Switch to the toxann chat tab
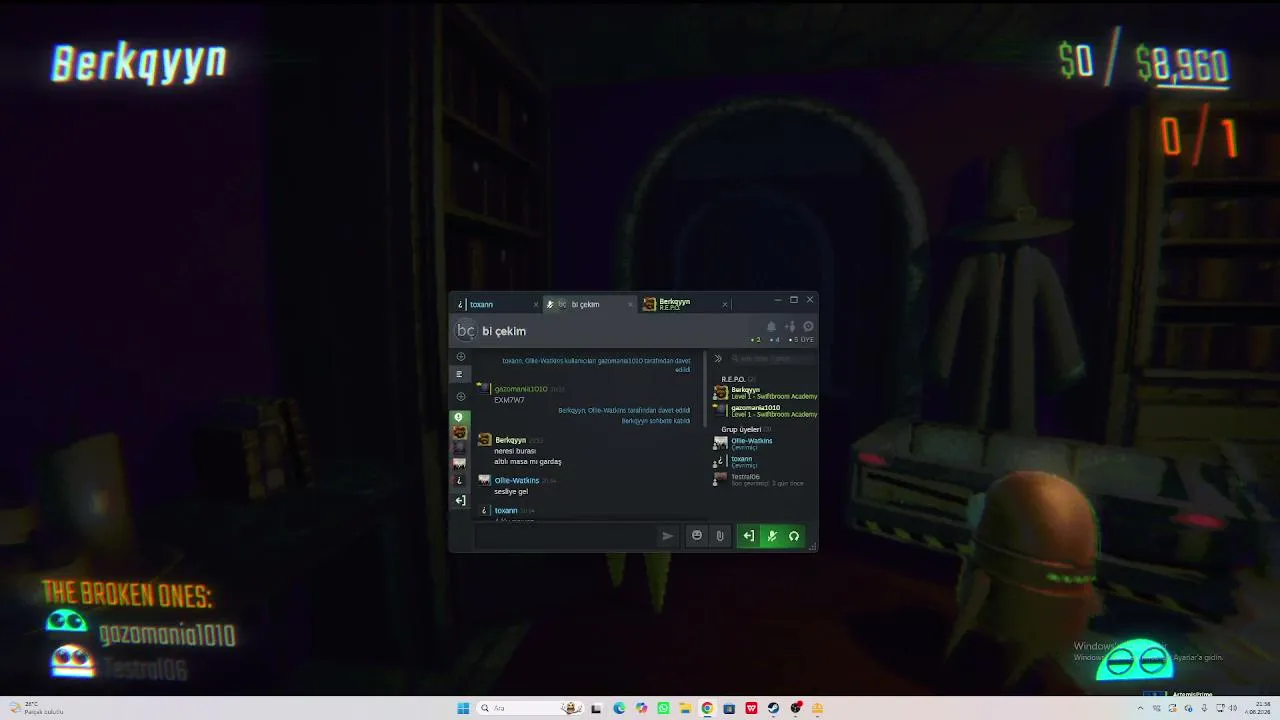The image size is (1280, 720). click(x=496, y=304)
